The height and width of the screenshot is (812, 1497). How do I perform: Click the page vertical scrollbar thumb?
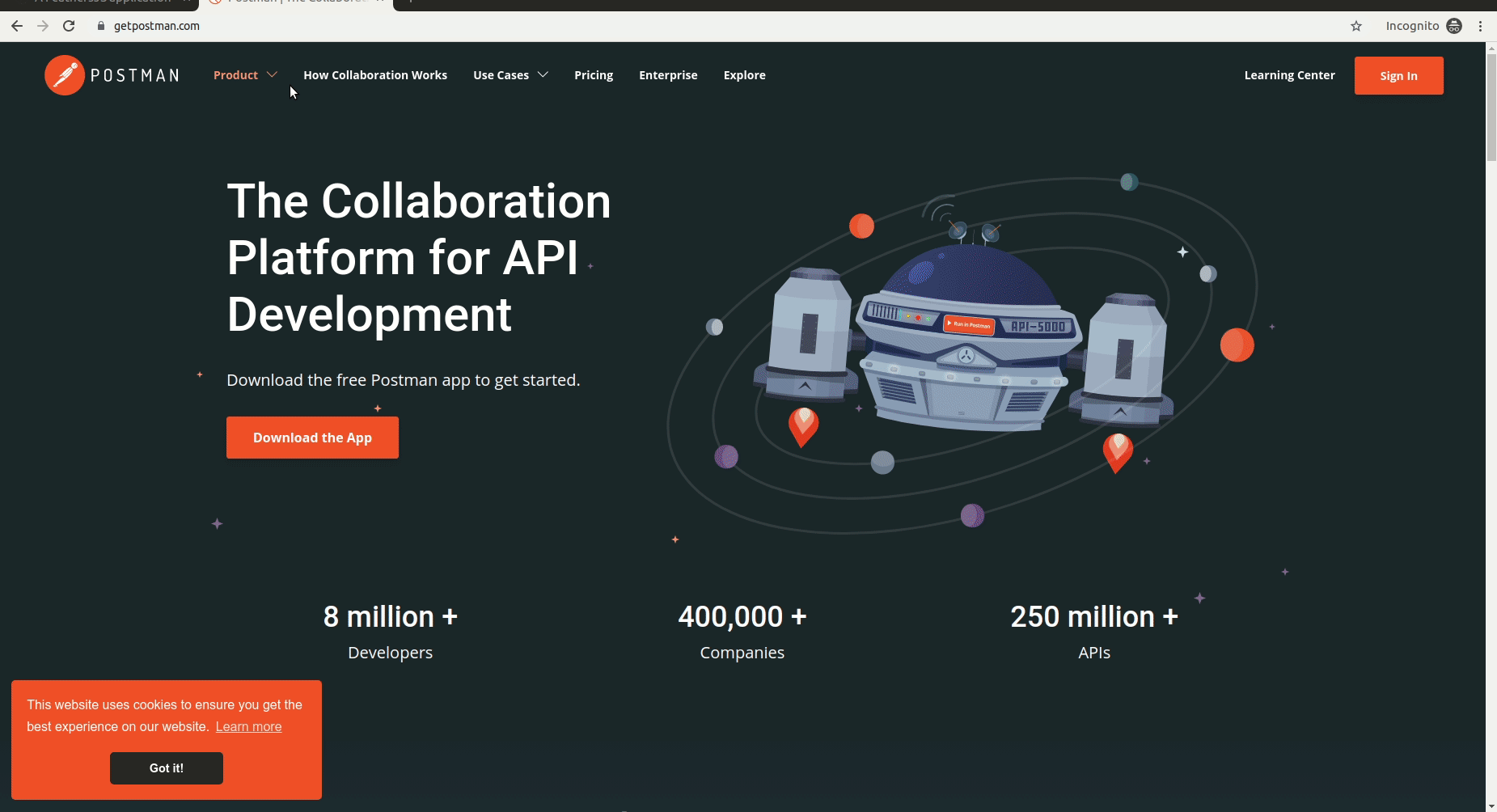(x=1491, y=107)
